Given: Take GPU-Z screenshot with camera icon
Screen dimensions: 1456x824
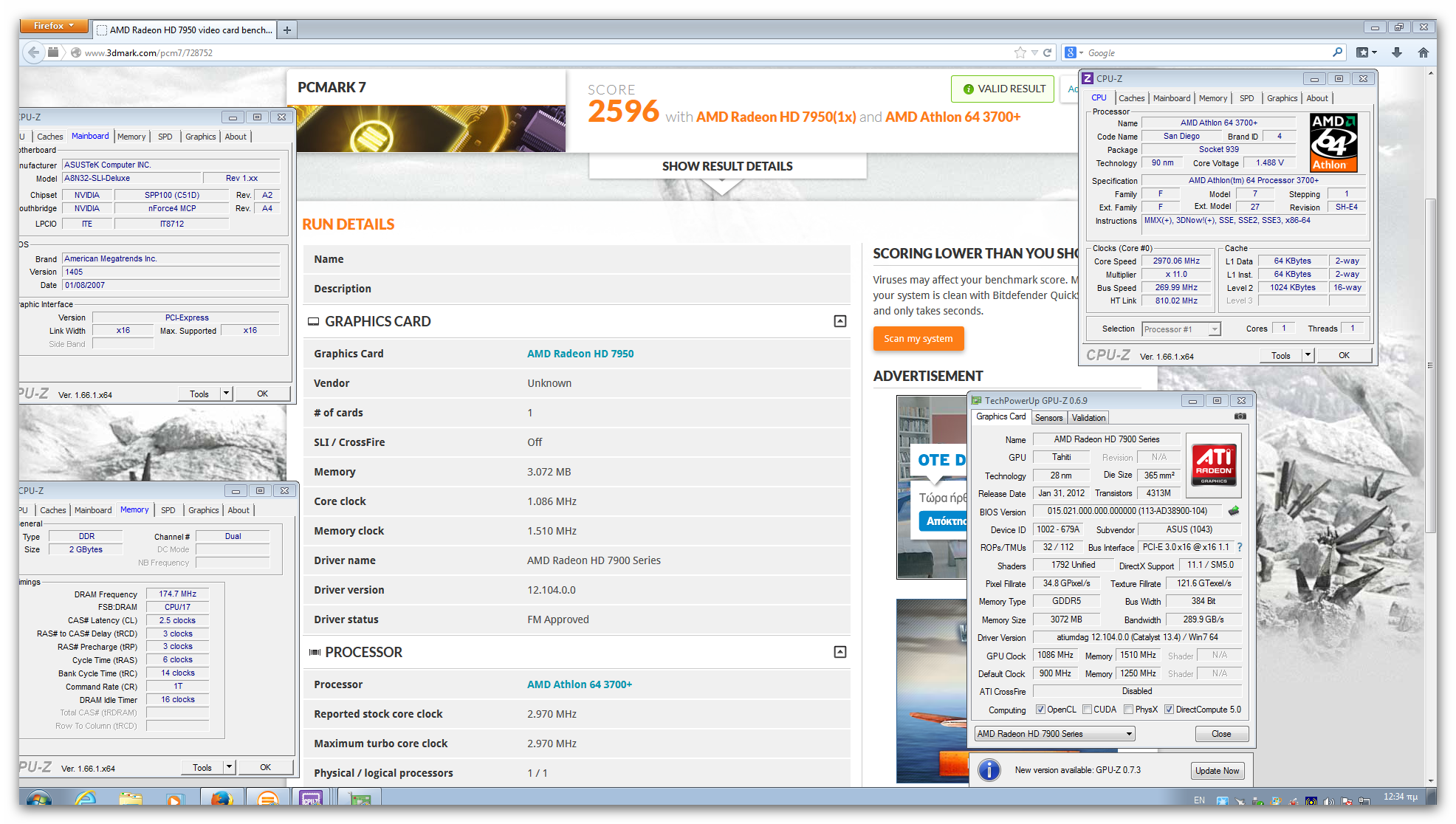Looking at the screenshot, I should pos(1240,416).
